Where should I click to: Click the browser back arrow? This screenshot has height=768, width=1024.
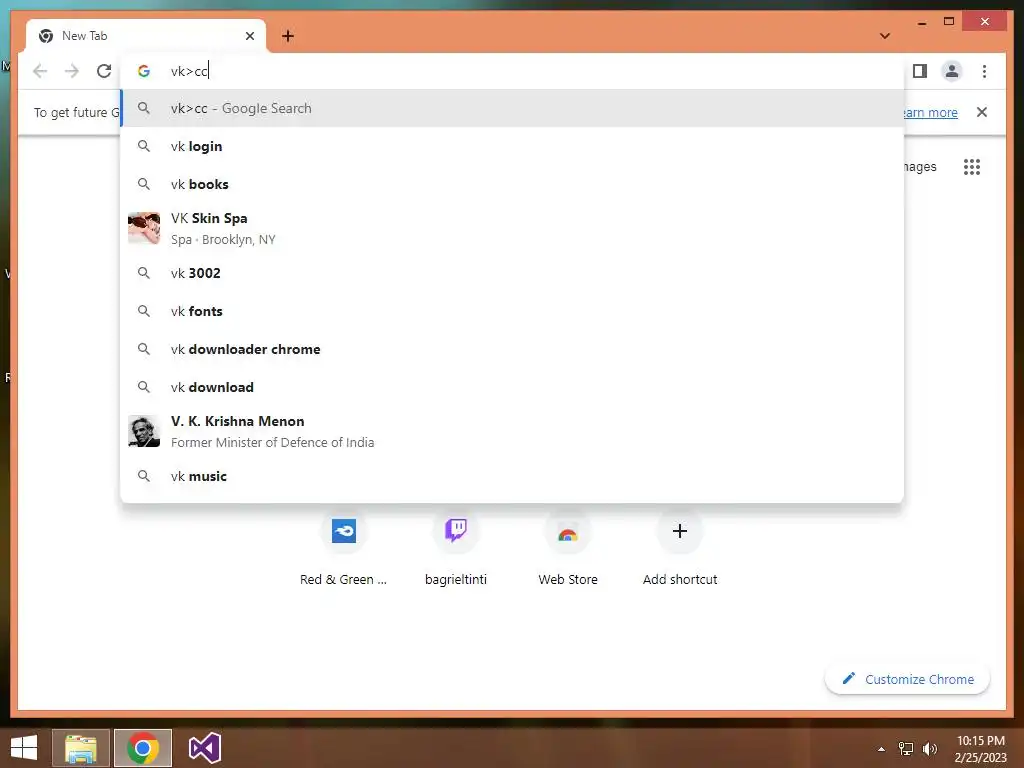(x=40, y=71)
